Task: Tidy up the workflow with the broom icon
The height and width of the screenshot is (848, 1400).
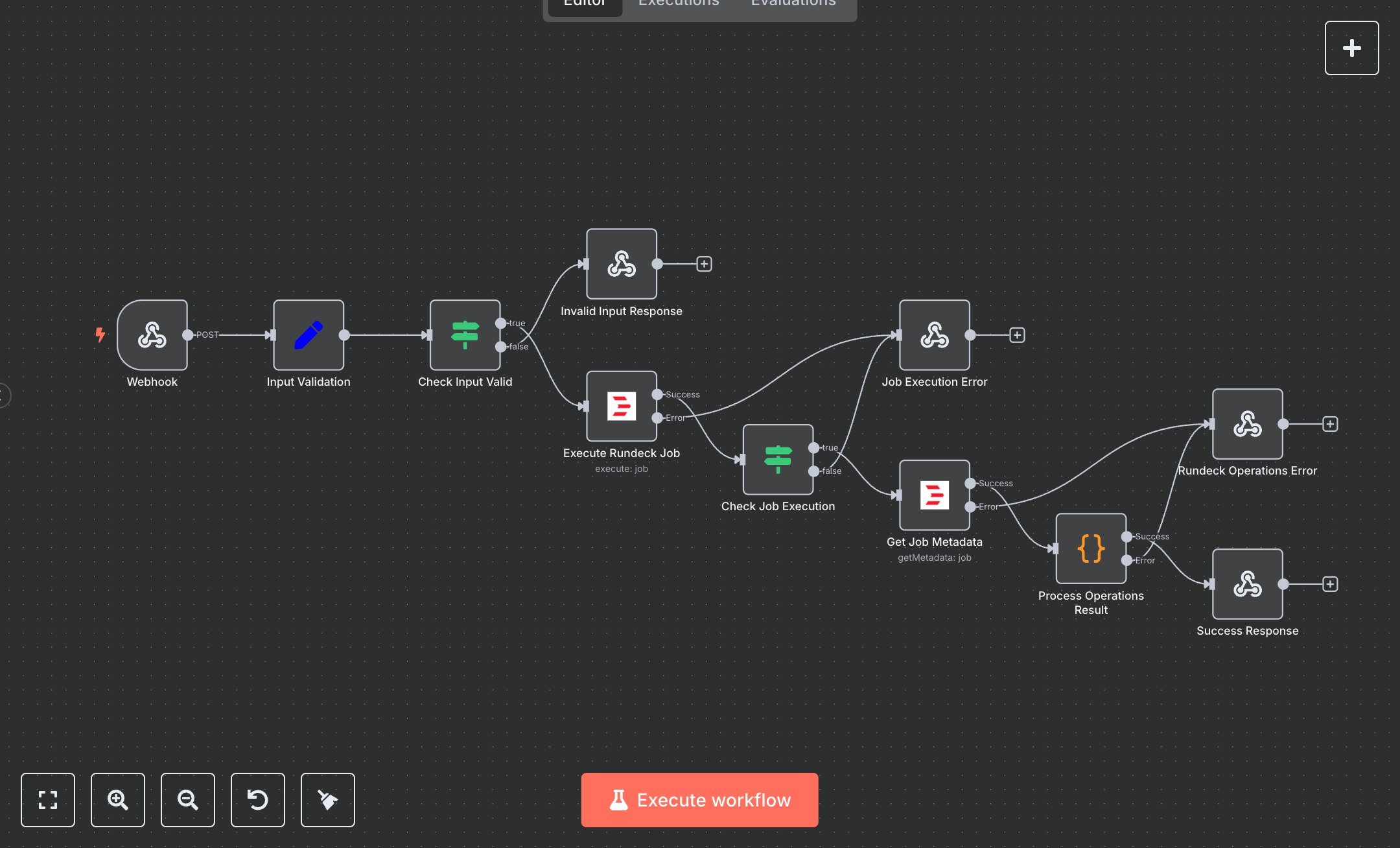Action: coord(327,800)
